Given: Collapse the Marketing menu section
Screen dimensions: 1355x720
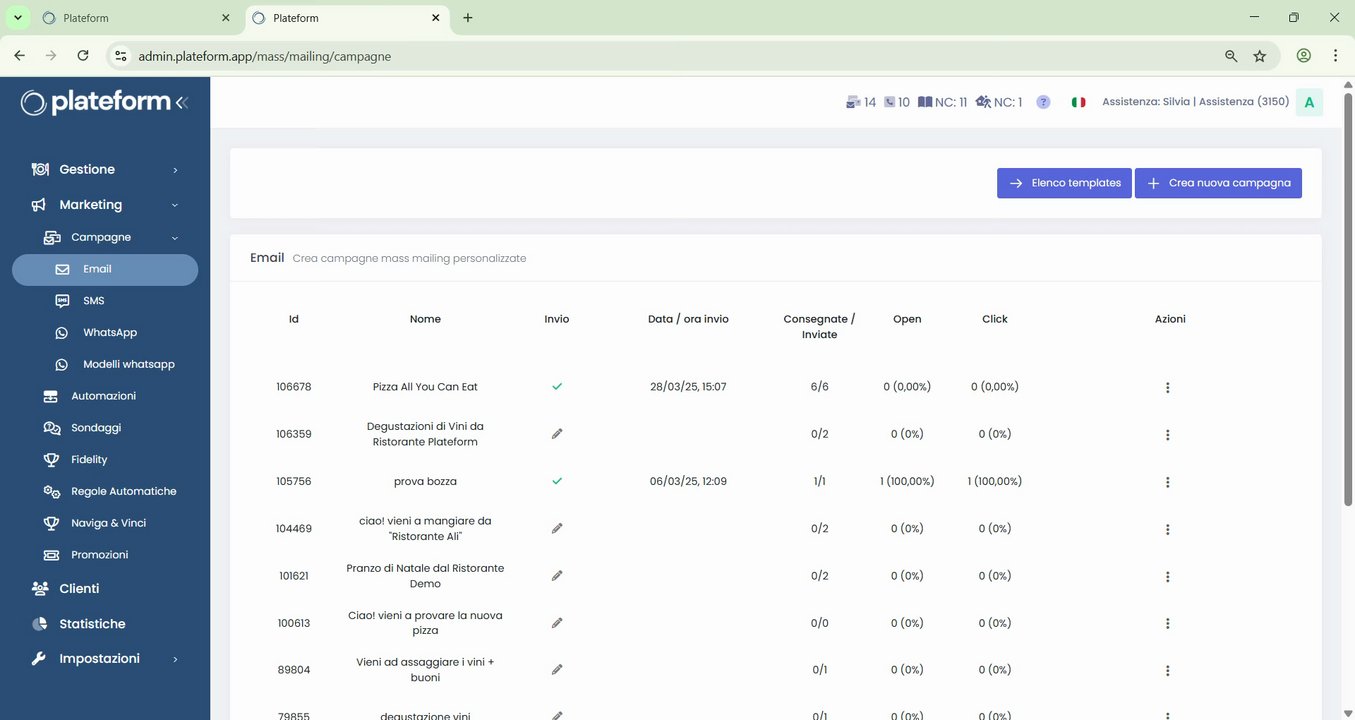Looking at the screenshot, I should pos(105,205).
